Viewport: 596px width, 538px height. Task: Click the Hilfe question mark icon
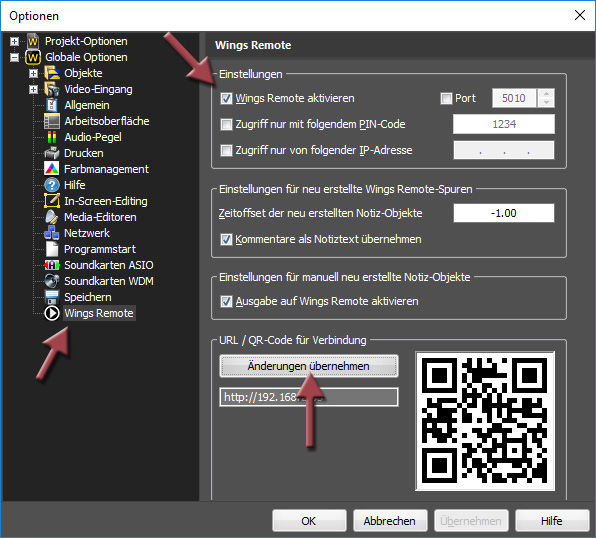[52, 185]
